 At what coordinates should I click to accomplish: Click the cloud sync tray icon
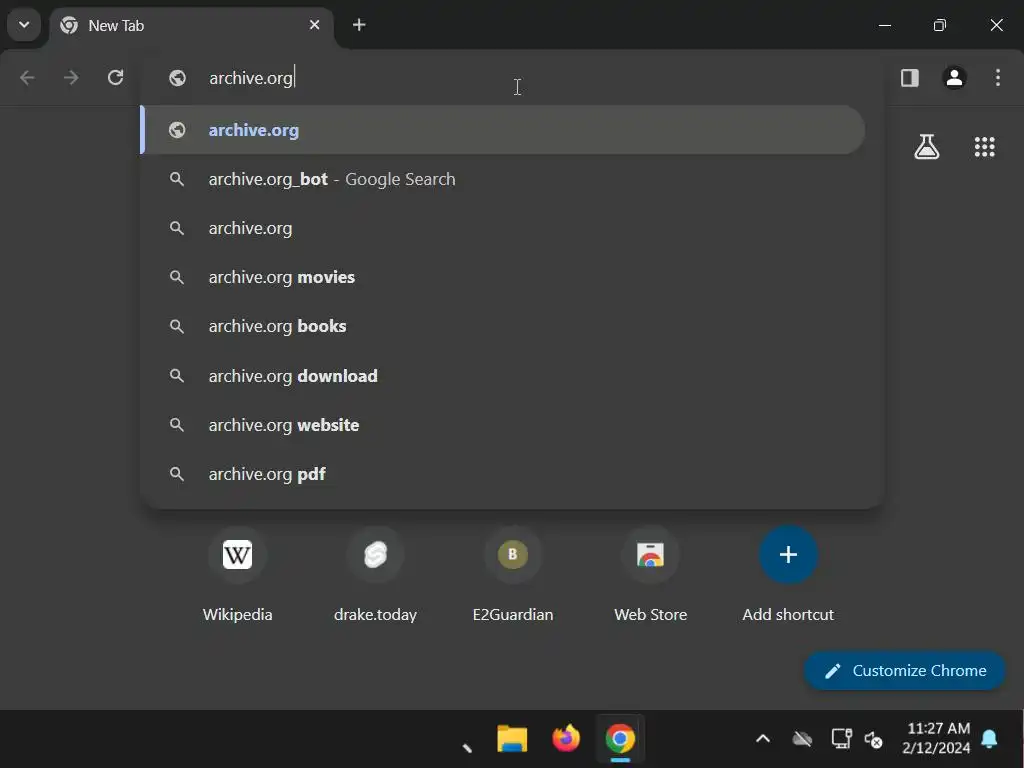pos(802,739)
